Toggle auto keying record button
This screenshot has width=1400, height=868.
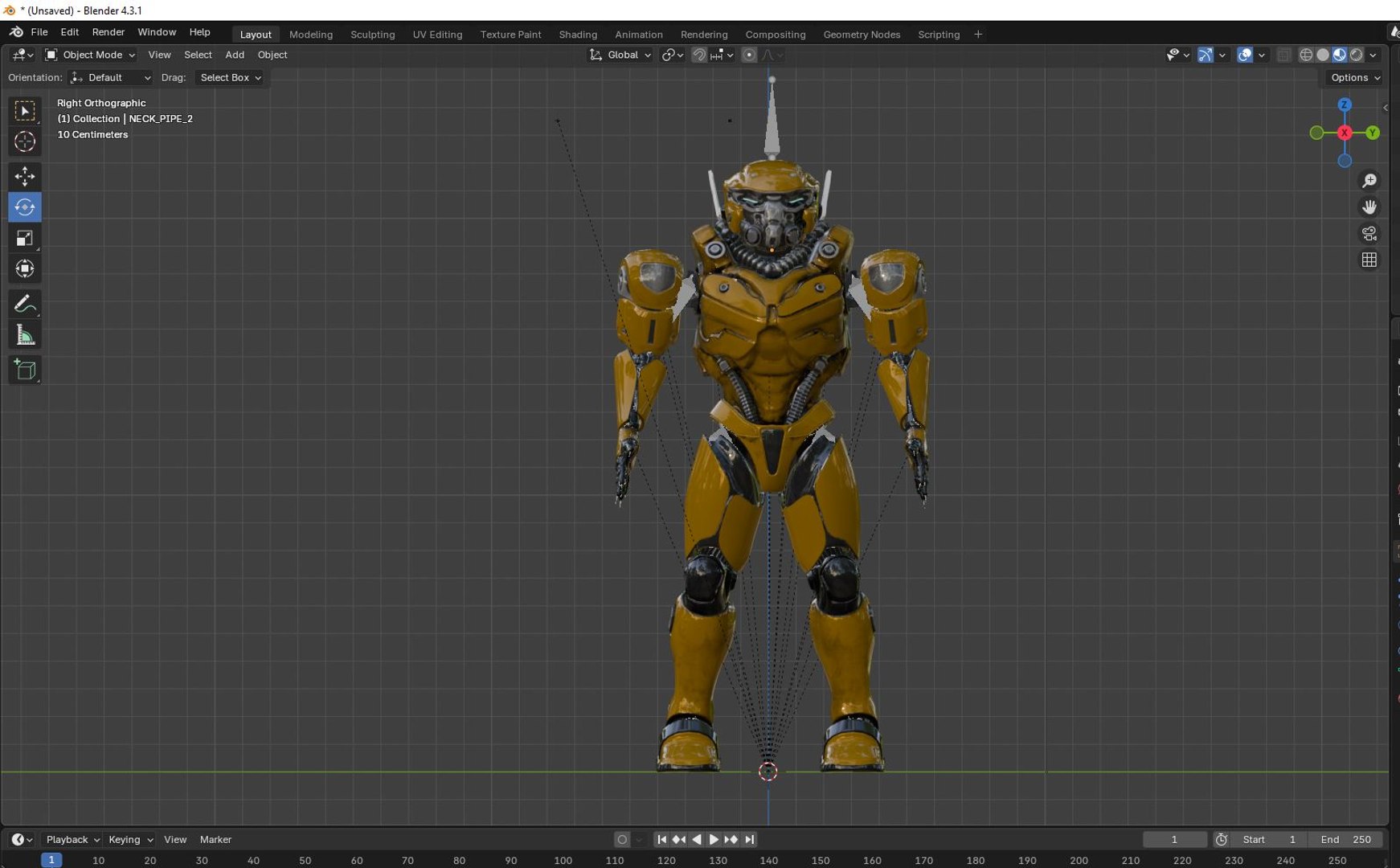(x=622, y=839)
